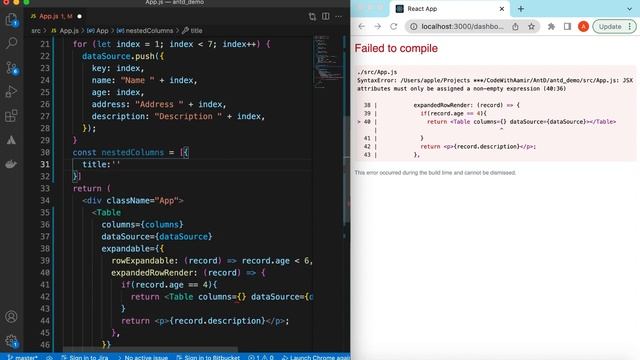Open the Extensions view
This screenshot has height=360, width=640.
(11, 116)
